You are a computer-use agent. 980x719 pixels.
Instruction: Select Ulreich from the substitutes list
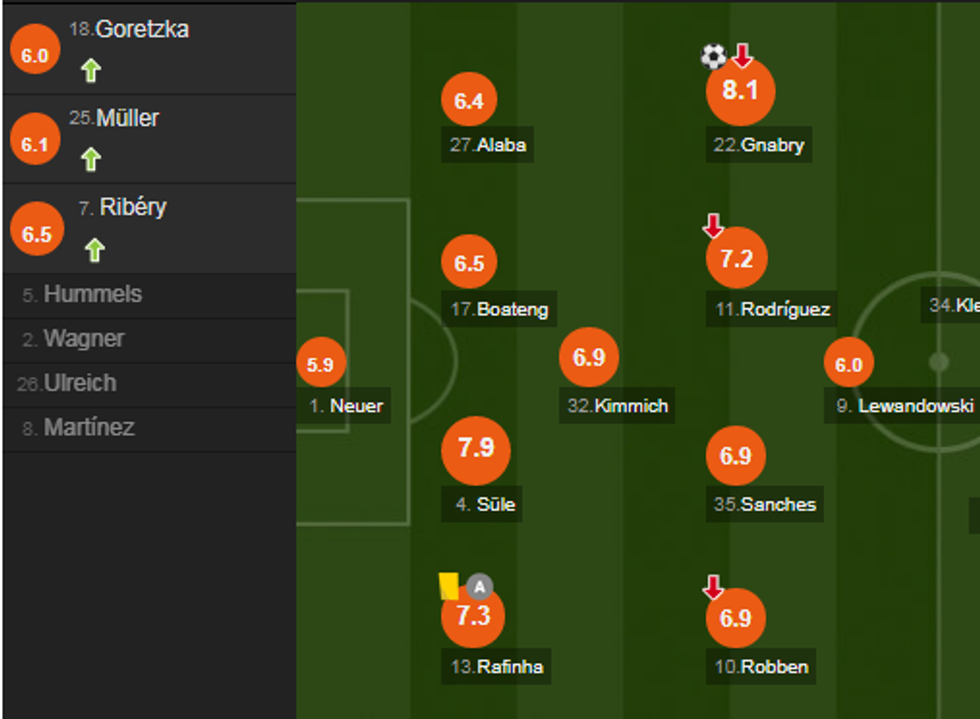(x=80, y=383)
